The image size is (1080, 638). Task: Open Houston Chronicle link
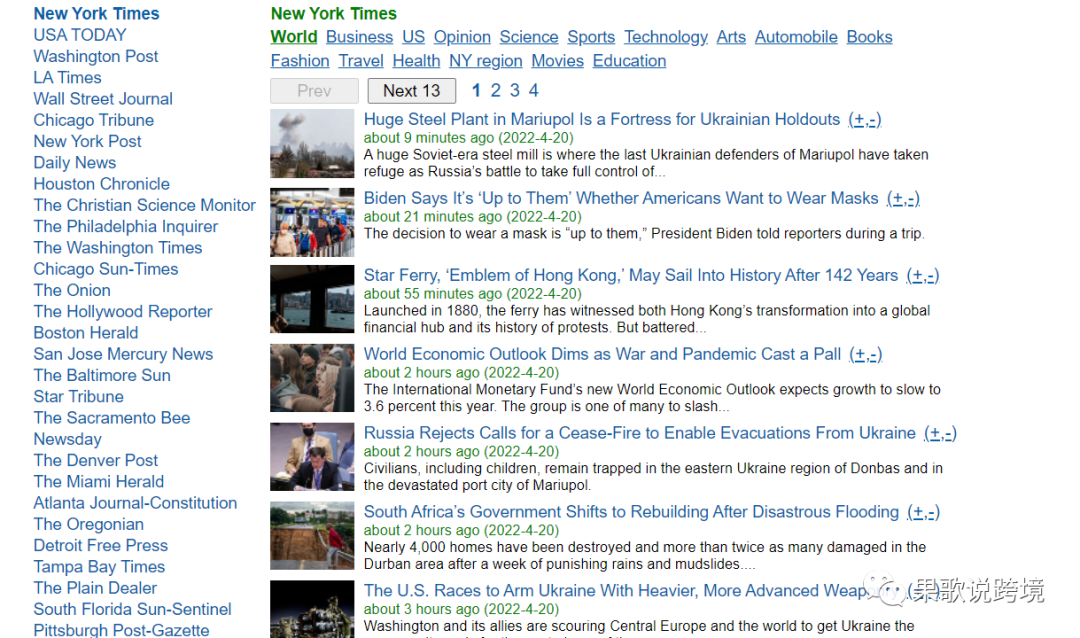pos(102,185)
